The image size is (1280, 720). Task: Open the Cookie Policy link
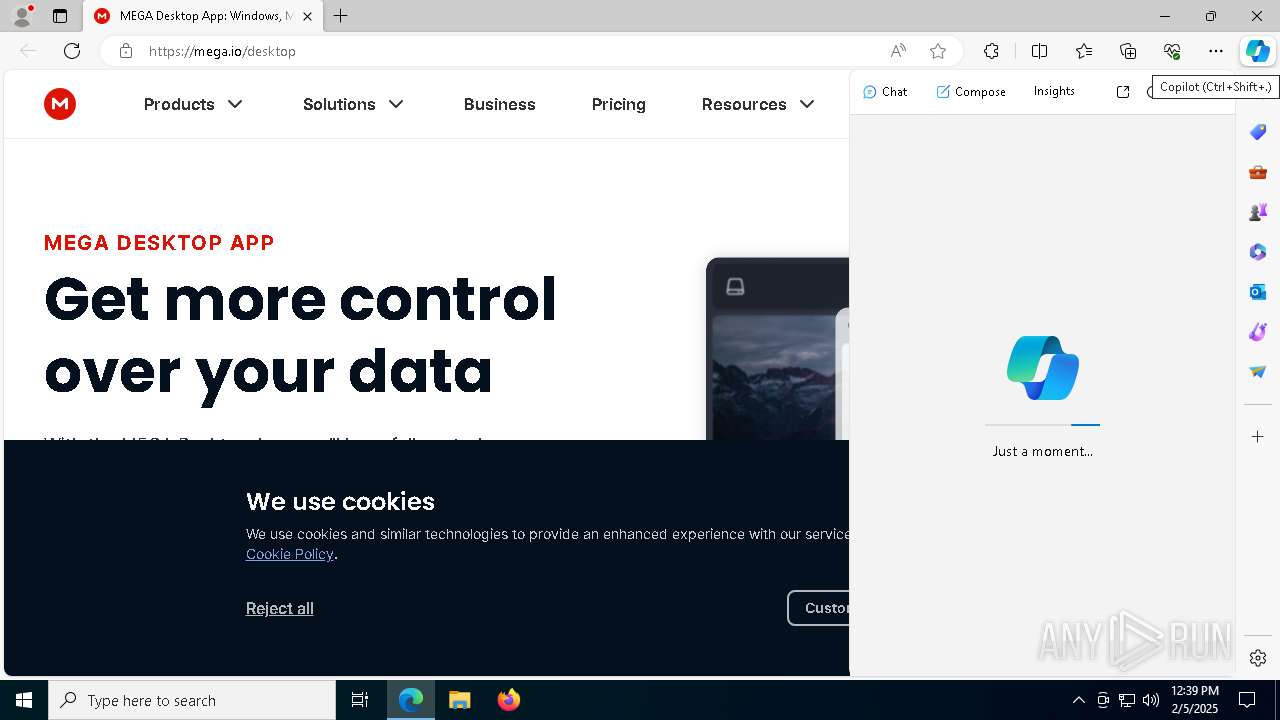click(290, 554)
